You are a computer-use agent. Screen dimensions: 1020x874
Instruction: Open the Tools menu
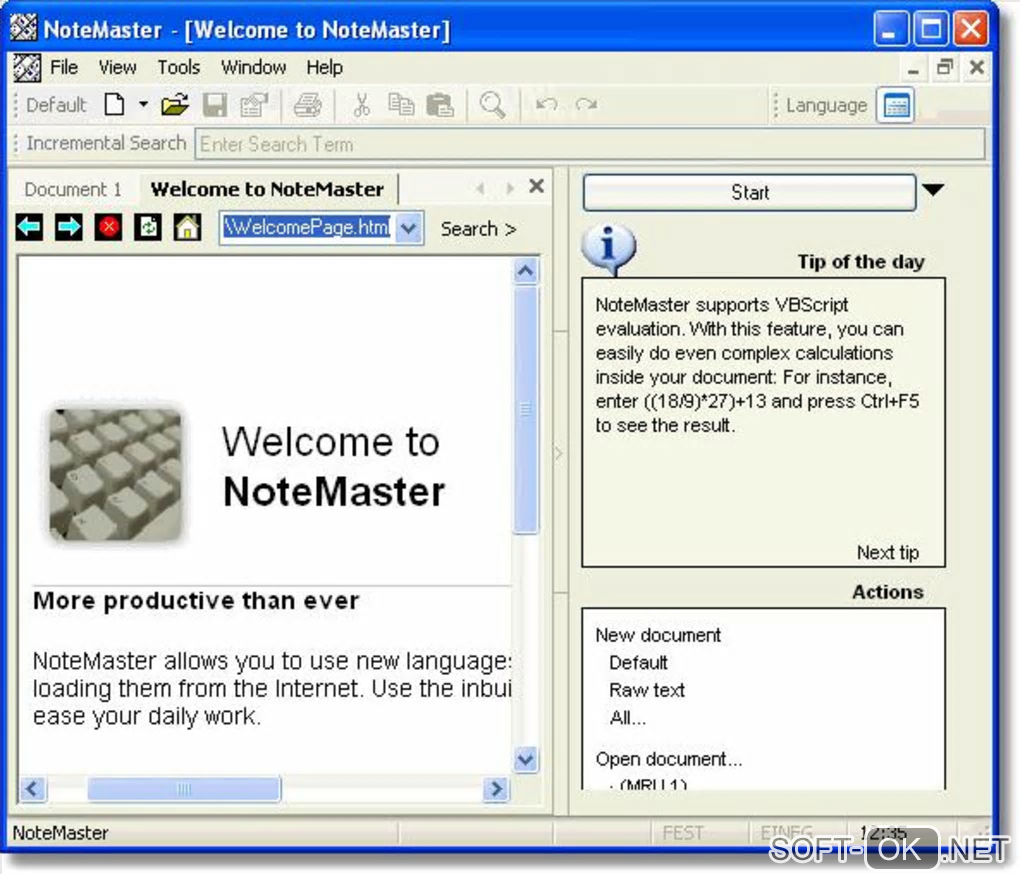[x=179, y=67]
